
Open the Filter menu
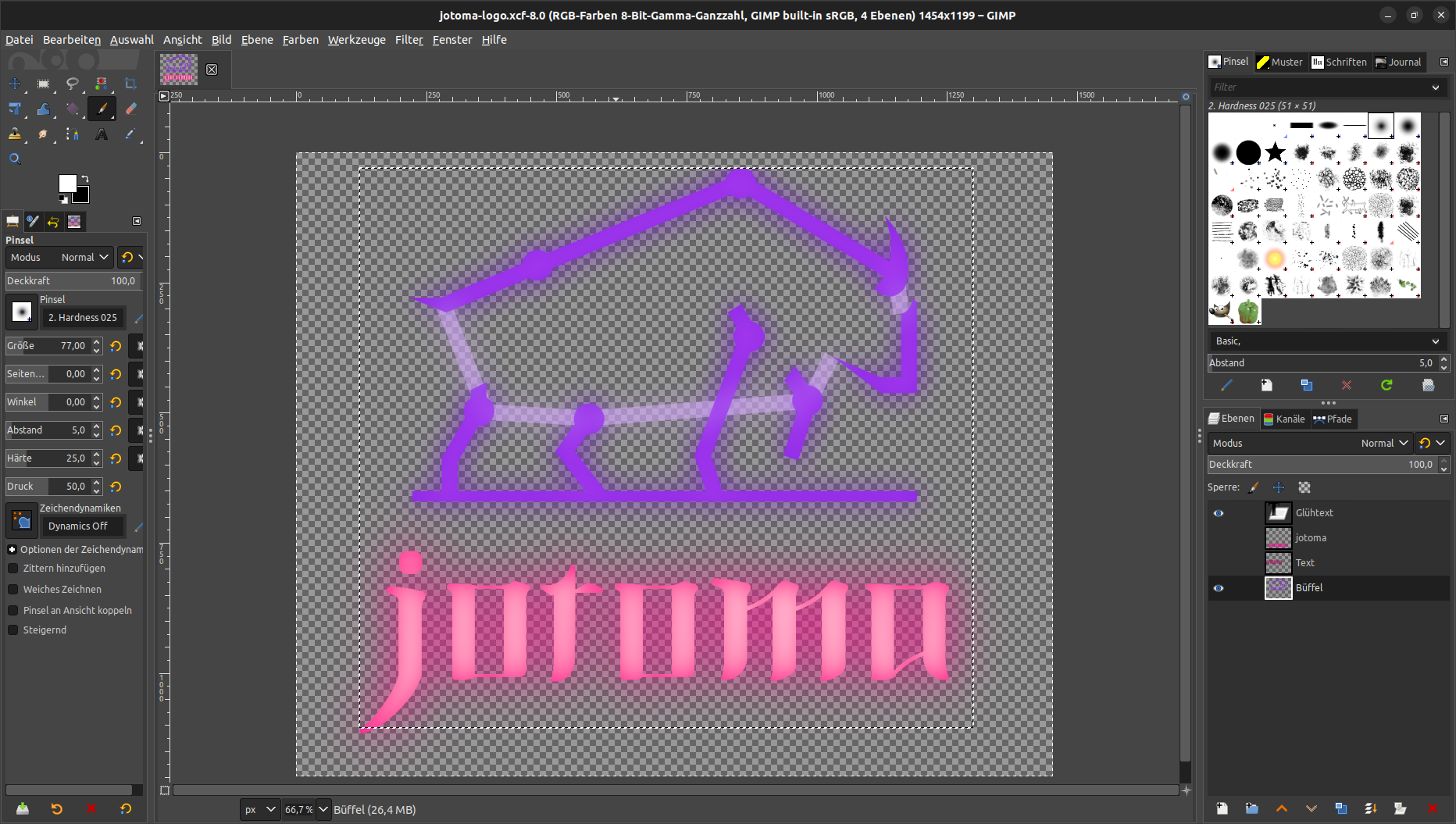(409, 40)
